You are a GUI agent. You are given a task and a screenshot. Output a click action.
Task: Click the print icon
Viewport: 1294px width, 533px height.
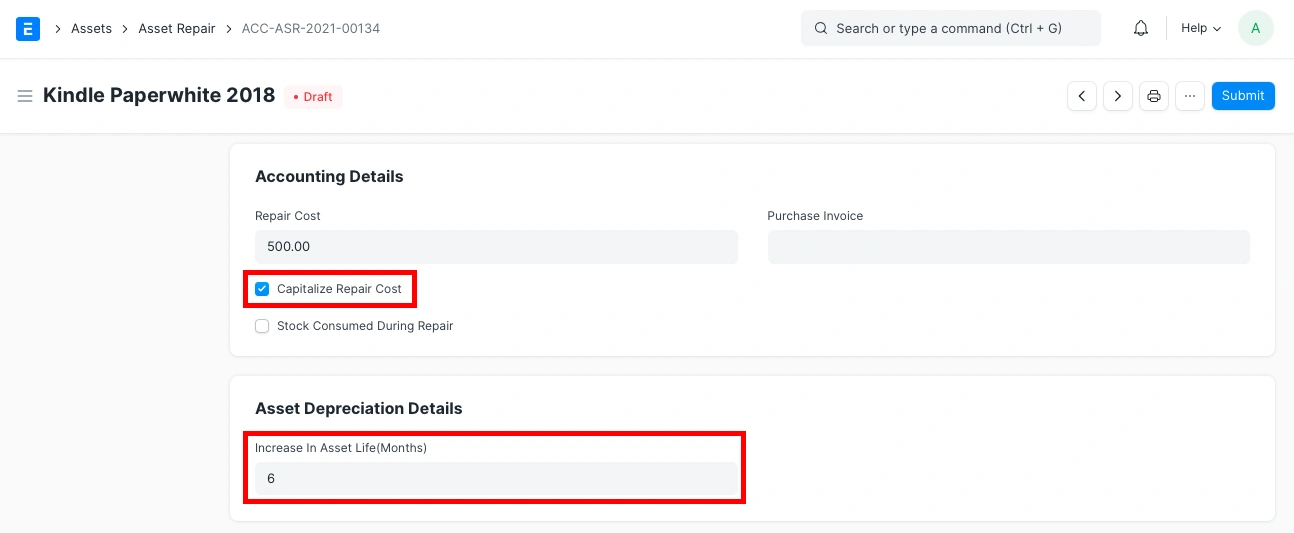tap(1154, 96)
